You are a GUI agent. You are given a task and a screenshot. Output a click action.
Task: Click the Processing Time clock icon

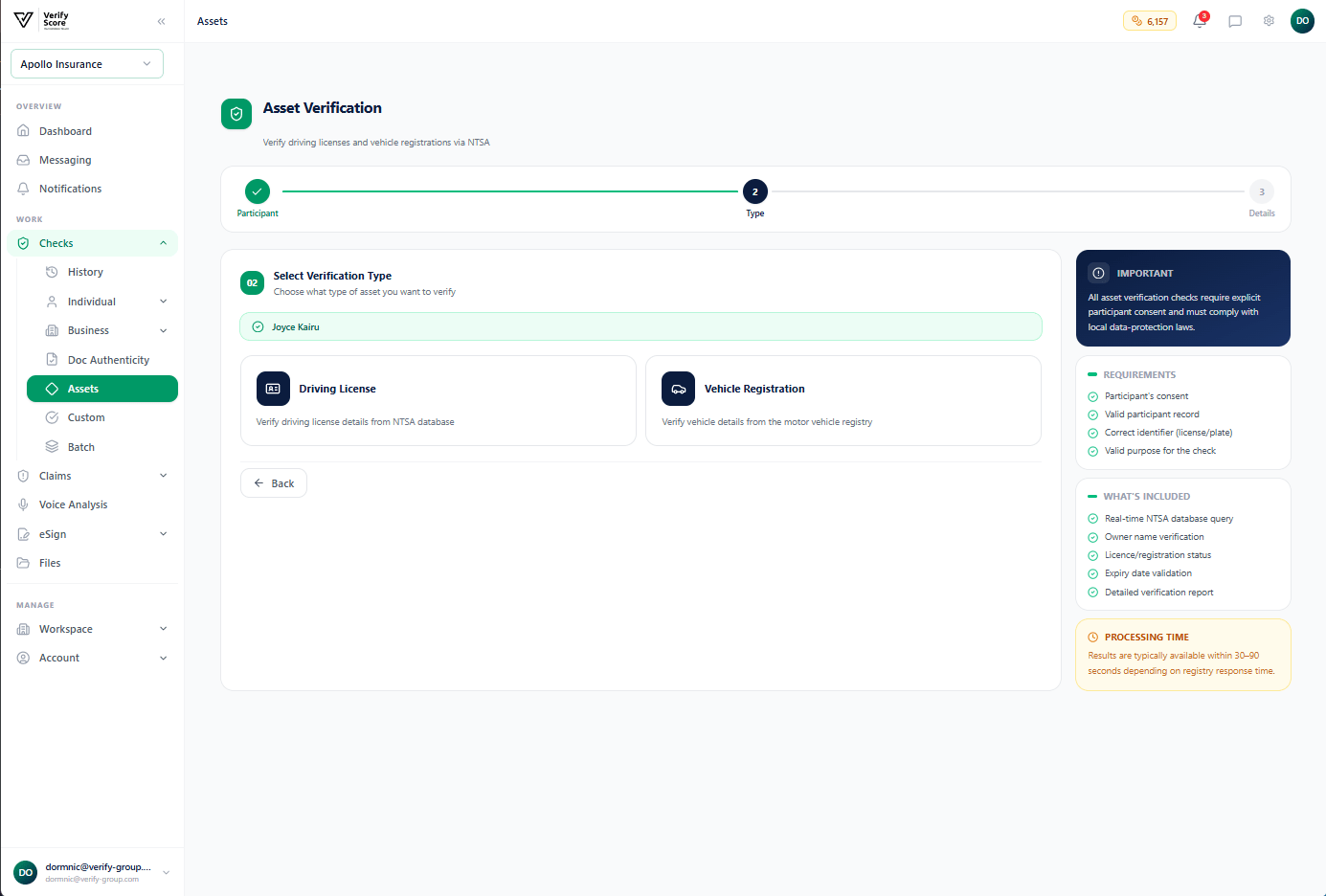tap(1092, 637)
